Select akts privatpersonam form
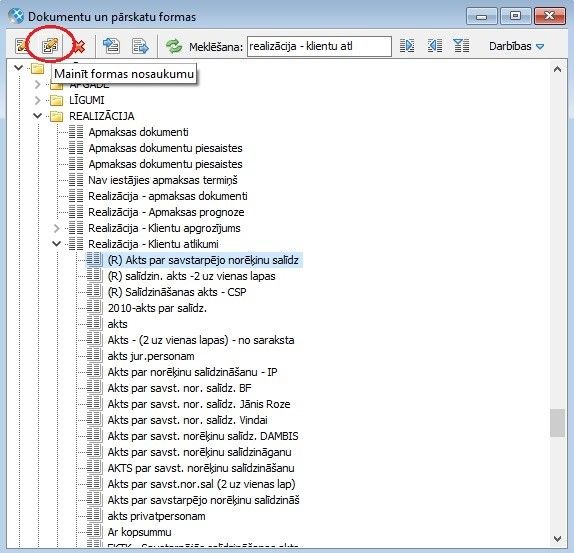The width and height of the screenshot is (574, 553). [x=156, y=516]
